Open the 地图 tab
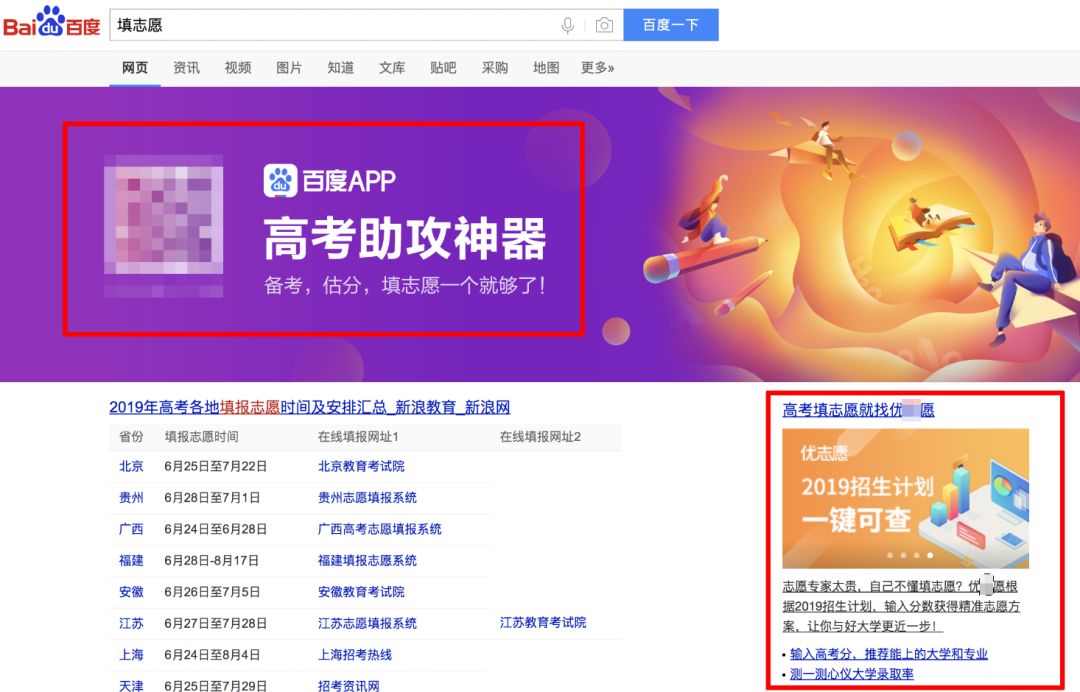 (x=546, y=67)
